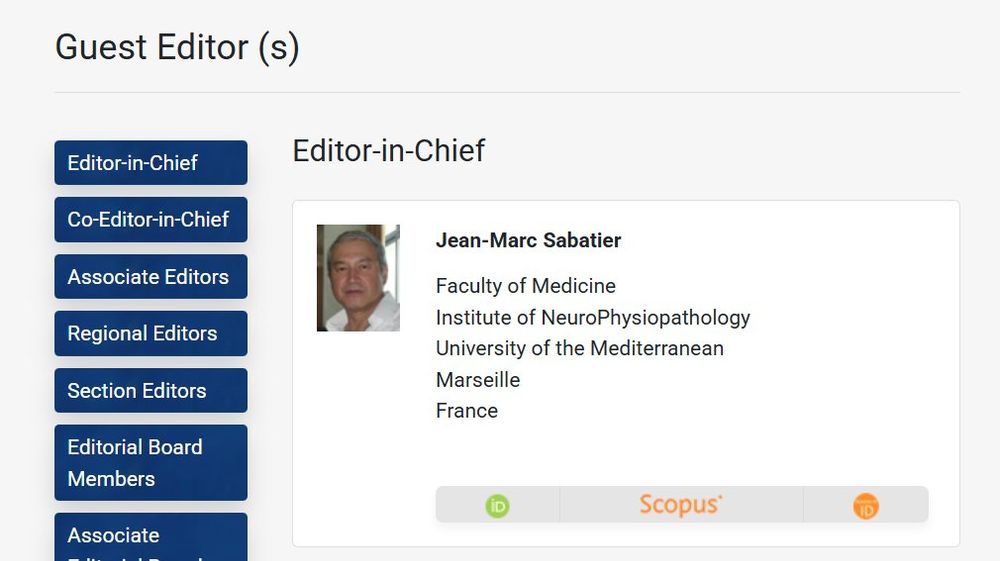Viewport: 1000px width, 561px height.
Task: Select the Editor-in-Chief sidebar tab
Action: tap(150, 163)
